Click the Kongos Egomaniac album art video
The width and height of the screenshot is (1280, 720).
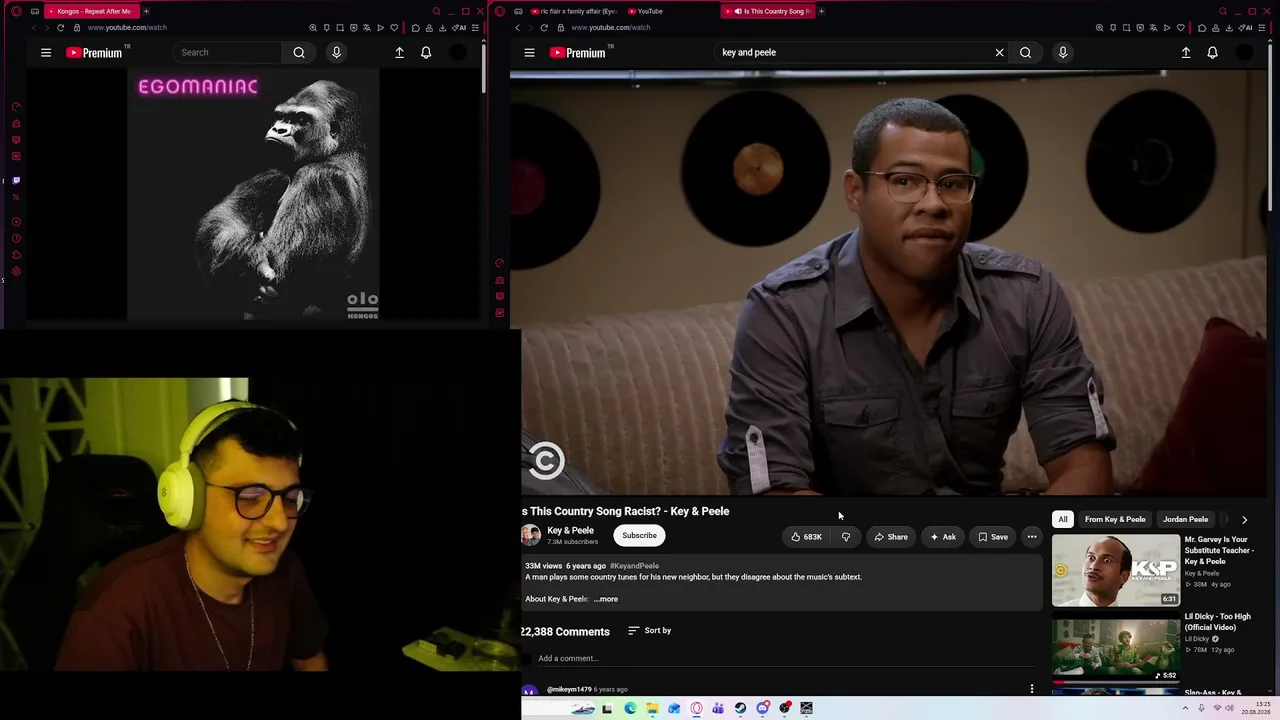[253, 196]
